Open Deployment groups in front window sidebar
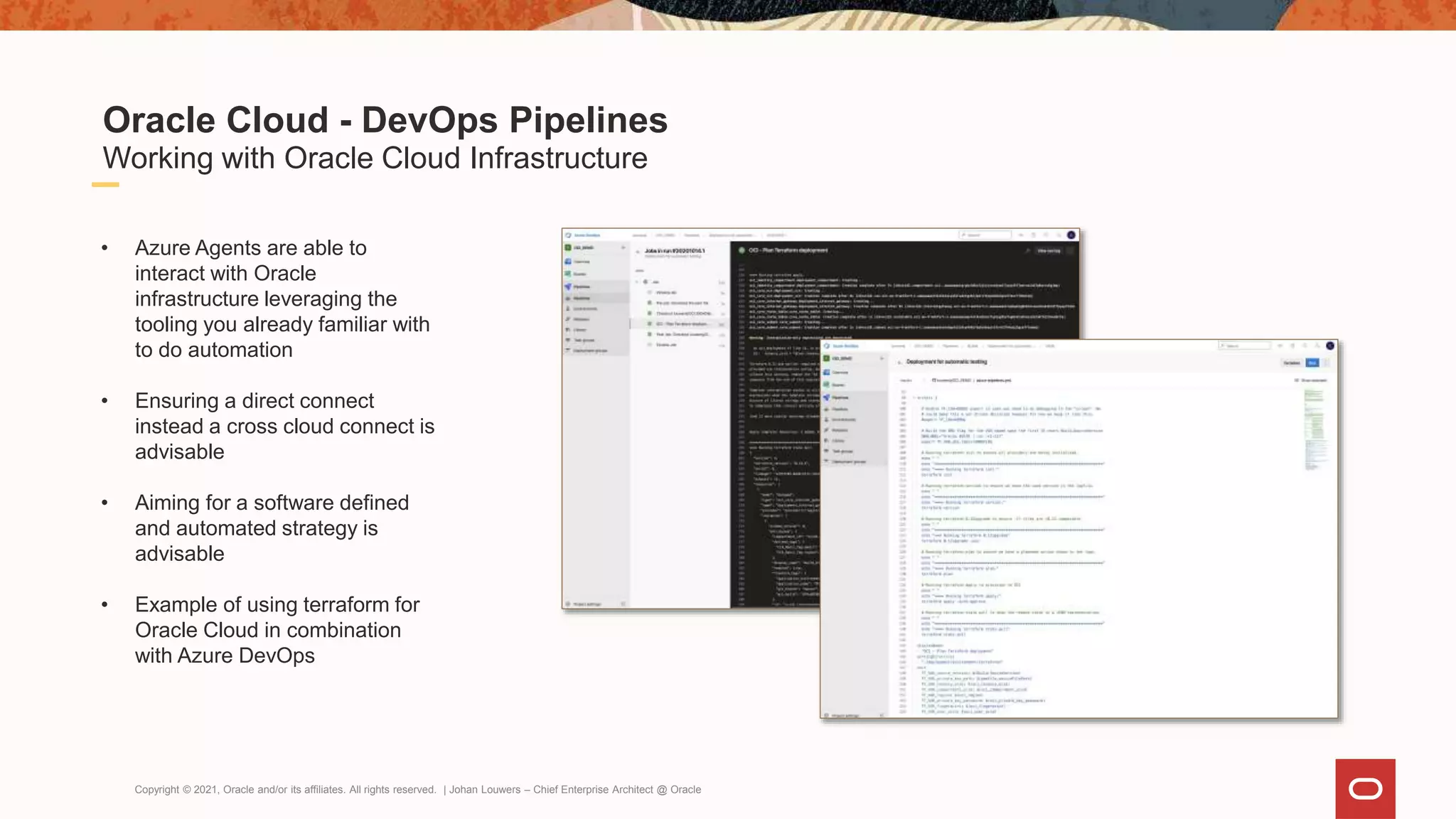This screenshot has height=819, width=1456. [845, 461]
